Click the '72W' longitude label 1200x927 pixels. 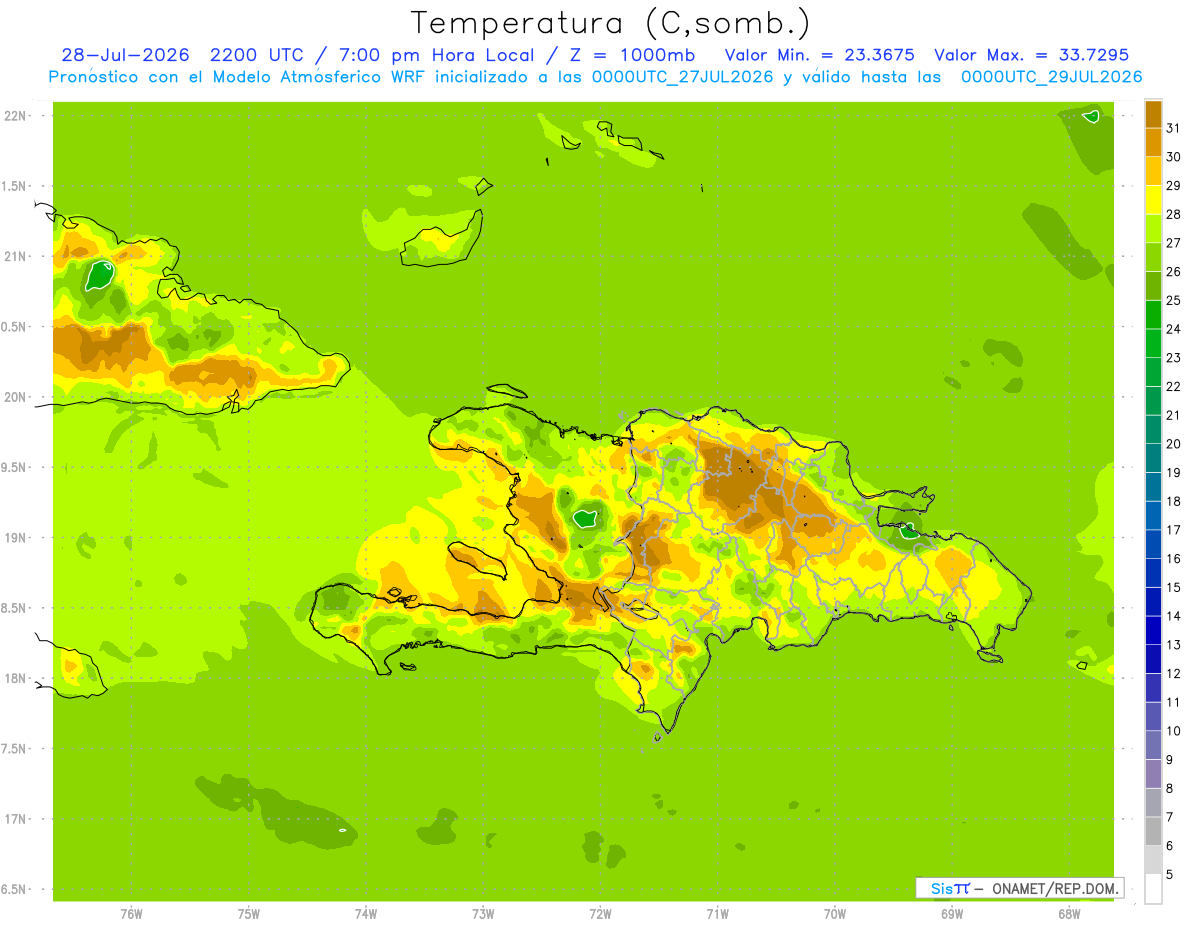pos(600,913)
